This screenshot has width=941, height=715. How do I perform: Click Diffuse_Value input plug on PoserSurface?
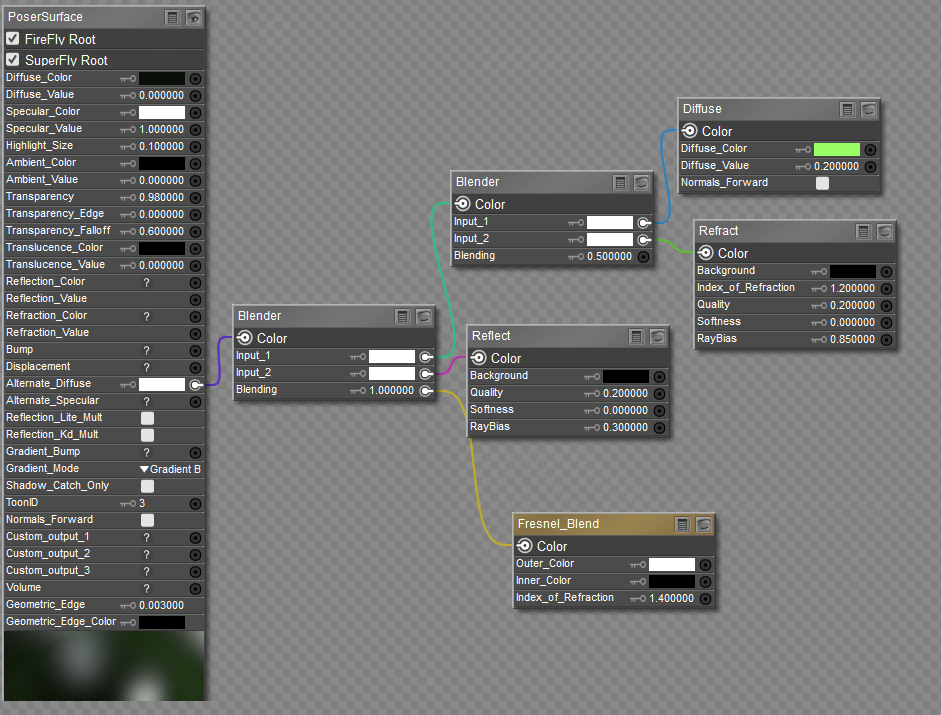pos(196,95)
